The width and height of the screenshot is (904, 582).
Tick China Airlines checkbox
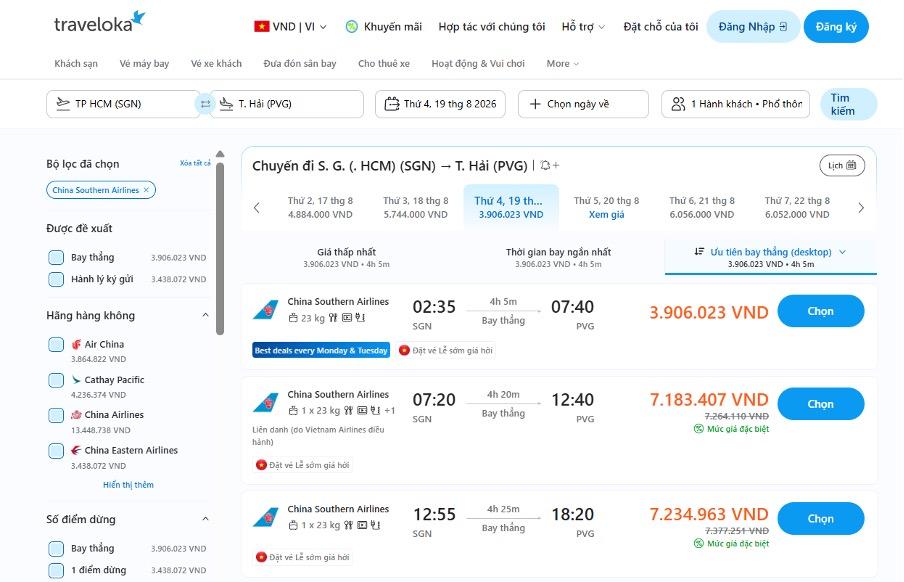point(56,415)
